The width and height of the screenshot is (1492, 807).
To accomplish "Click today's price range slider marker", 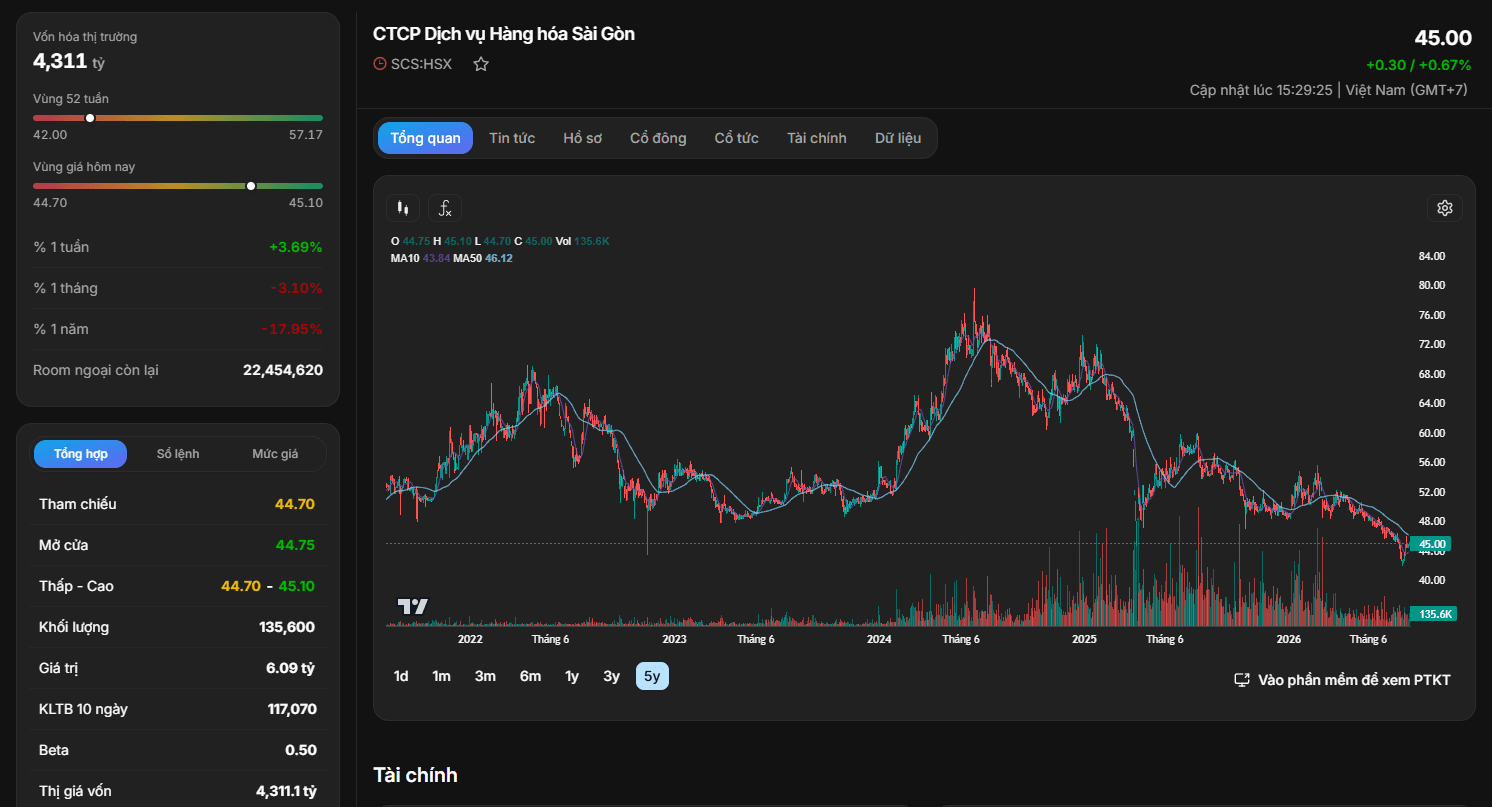I will pos(251,186).
